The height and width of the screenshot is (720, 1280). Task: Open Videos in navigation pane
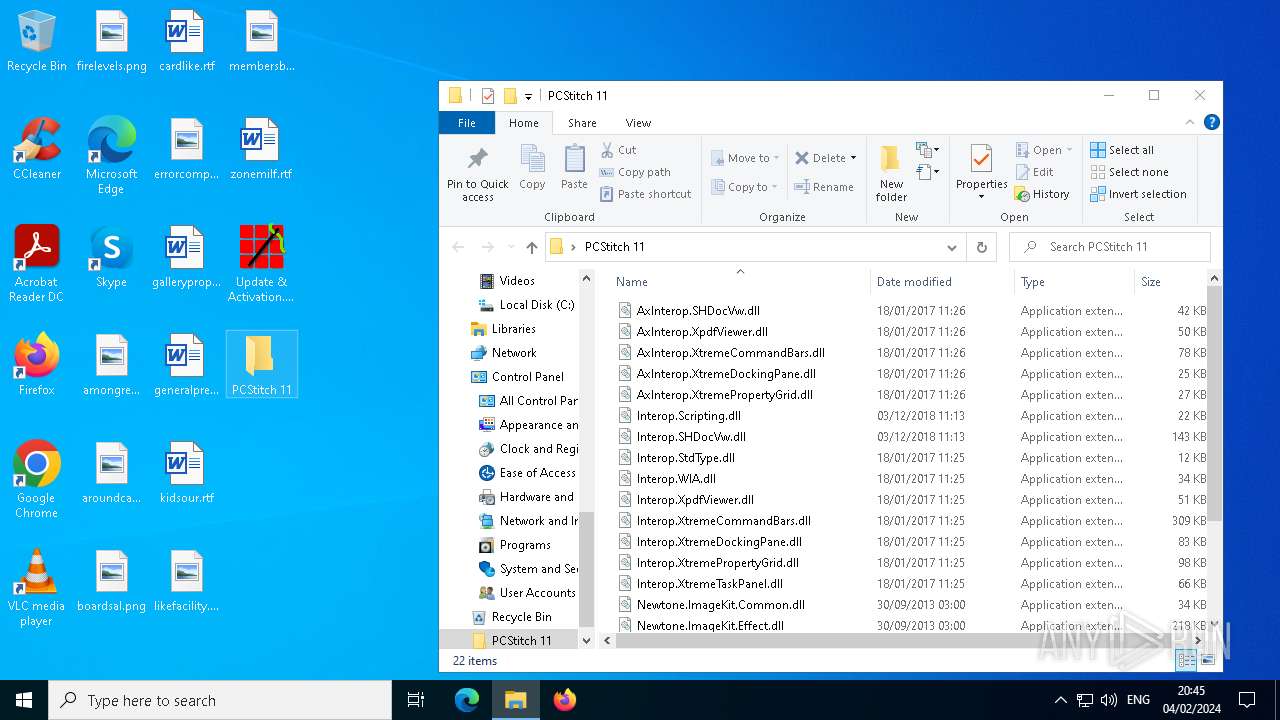(x=517, y=281)
